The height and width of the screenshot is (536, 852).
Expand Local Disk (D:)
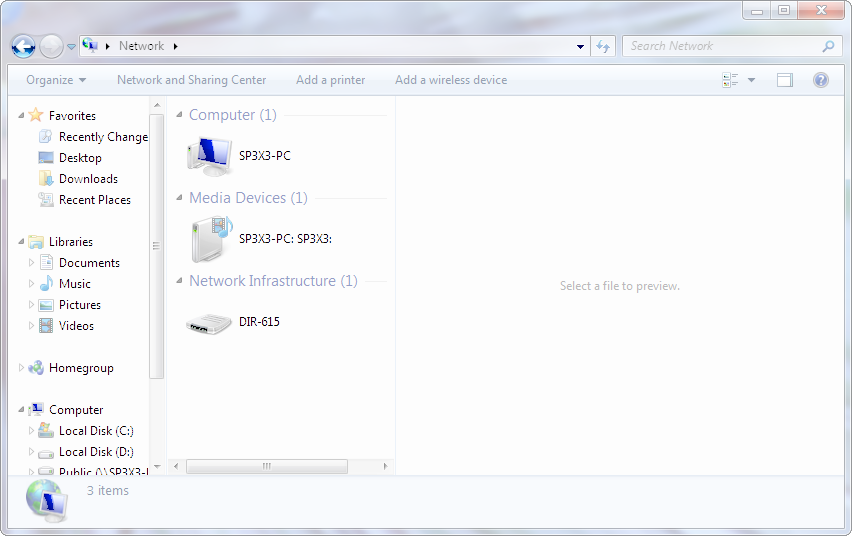coord(31,451)
